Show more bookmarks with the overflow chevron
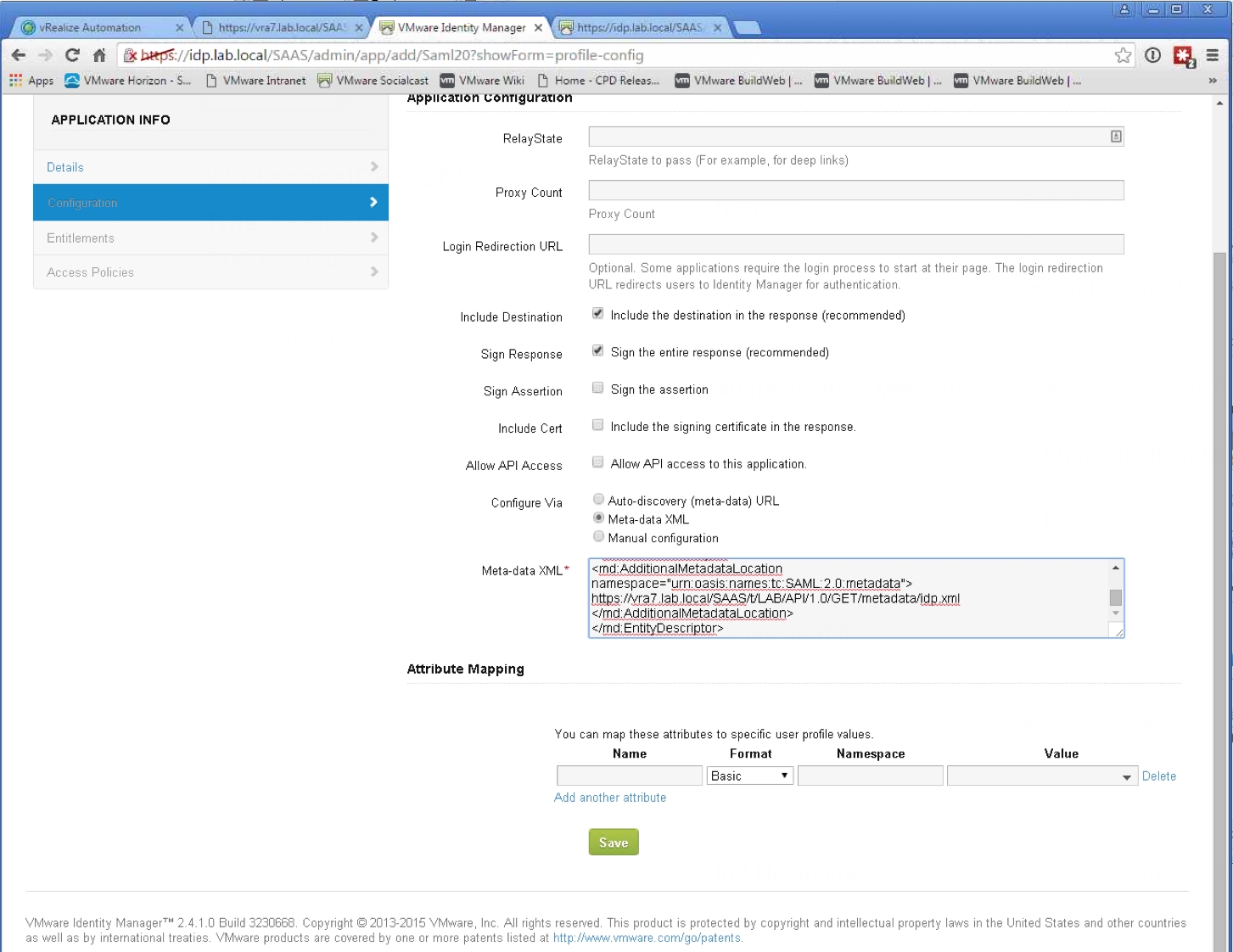The height and width of the screenshot is (952, 1233). (1213, 81)
